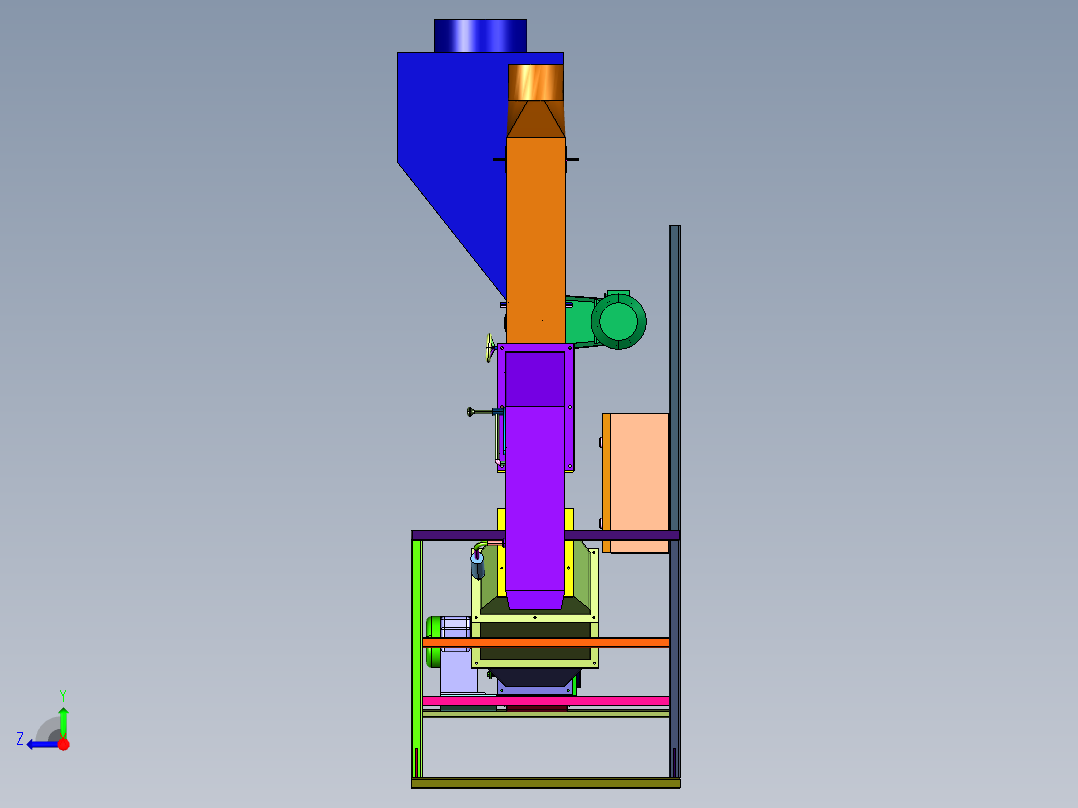Select the lavender gearbox block at lower left
Viewport: 1078px width, 808px height.
click(458, 671)
